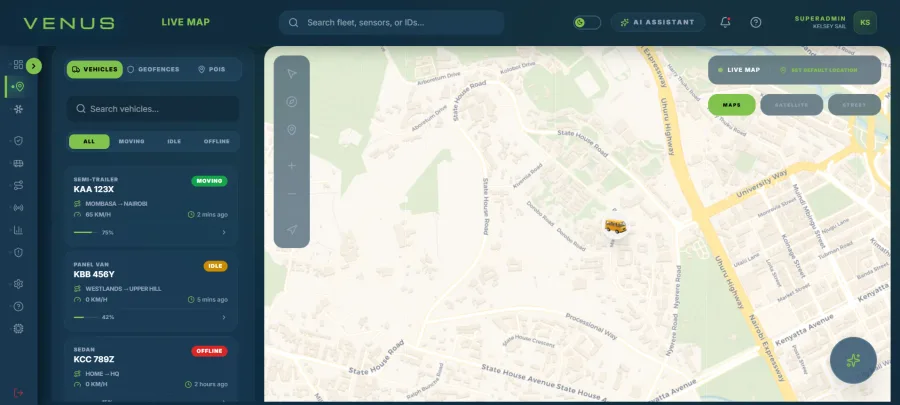The width and height of the screenshot is (900, 405).
Task: Open the bottom cog configuration sidebar icon
Action: click(18, 329)
